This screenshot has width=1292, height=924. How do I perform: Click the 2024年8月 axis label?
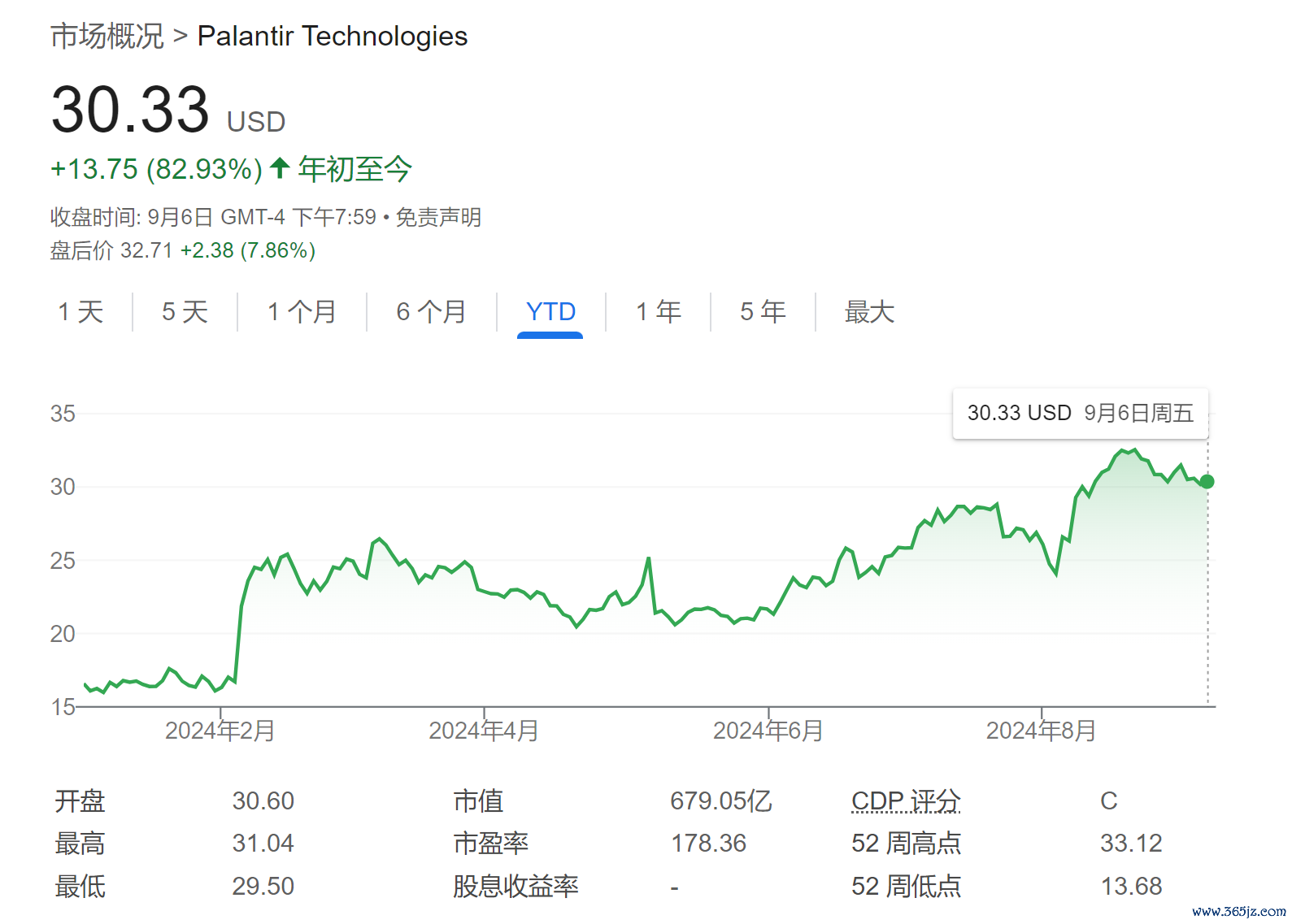click(x=1042, y=731)
